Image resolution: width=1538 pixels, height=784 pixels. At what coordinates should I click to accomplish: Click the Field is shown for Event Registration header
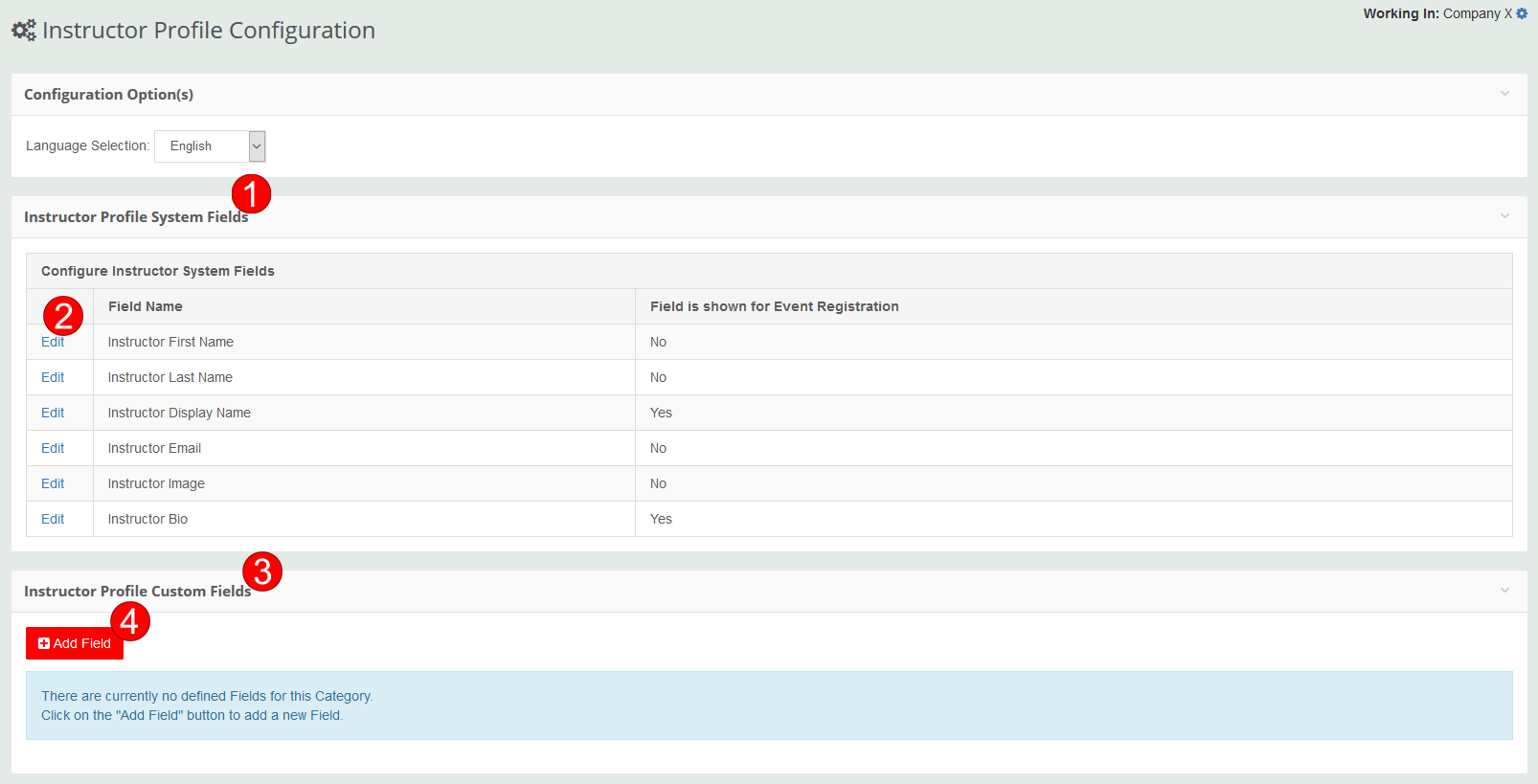(774, 306)
